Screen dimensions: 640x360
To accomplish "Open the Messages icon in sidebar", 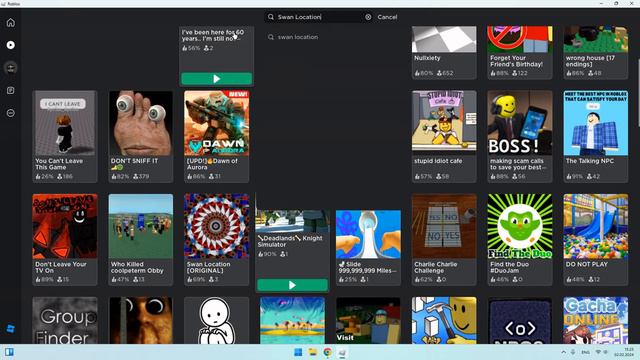I will tap(11, 90).
